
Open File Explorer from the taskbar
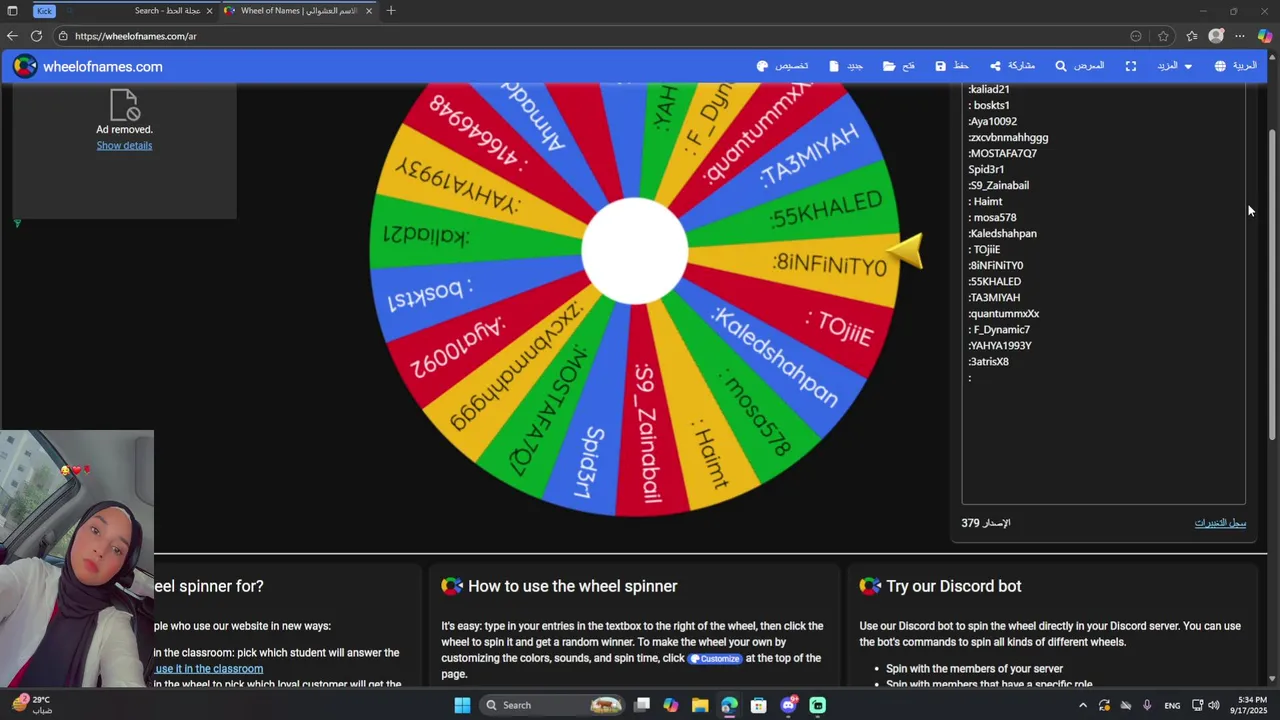pyautogui.click(x=700, y=705)
